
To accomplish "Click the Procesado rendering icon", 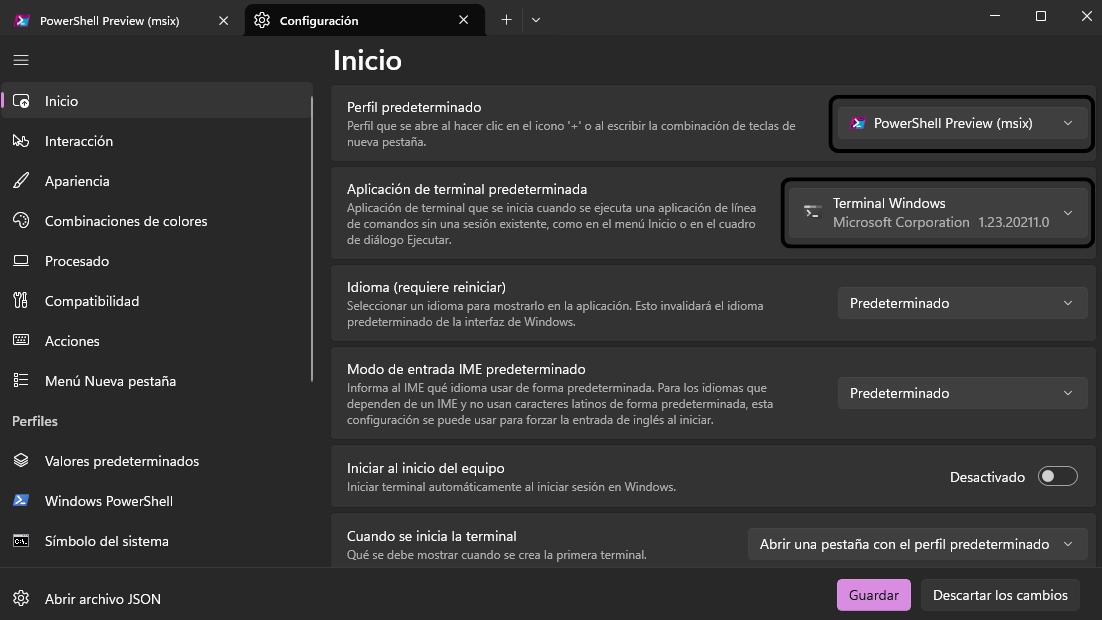I will pyautogui.click(x=21, y=260).
